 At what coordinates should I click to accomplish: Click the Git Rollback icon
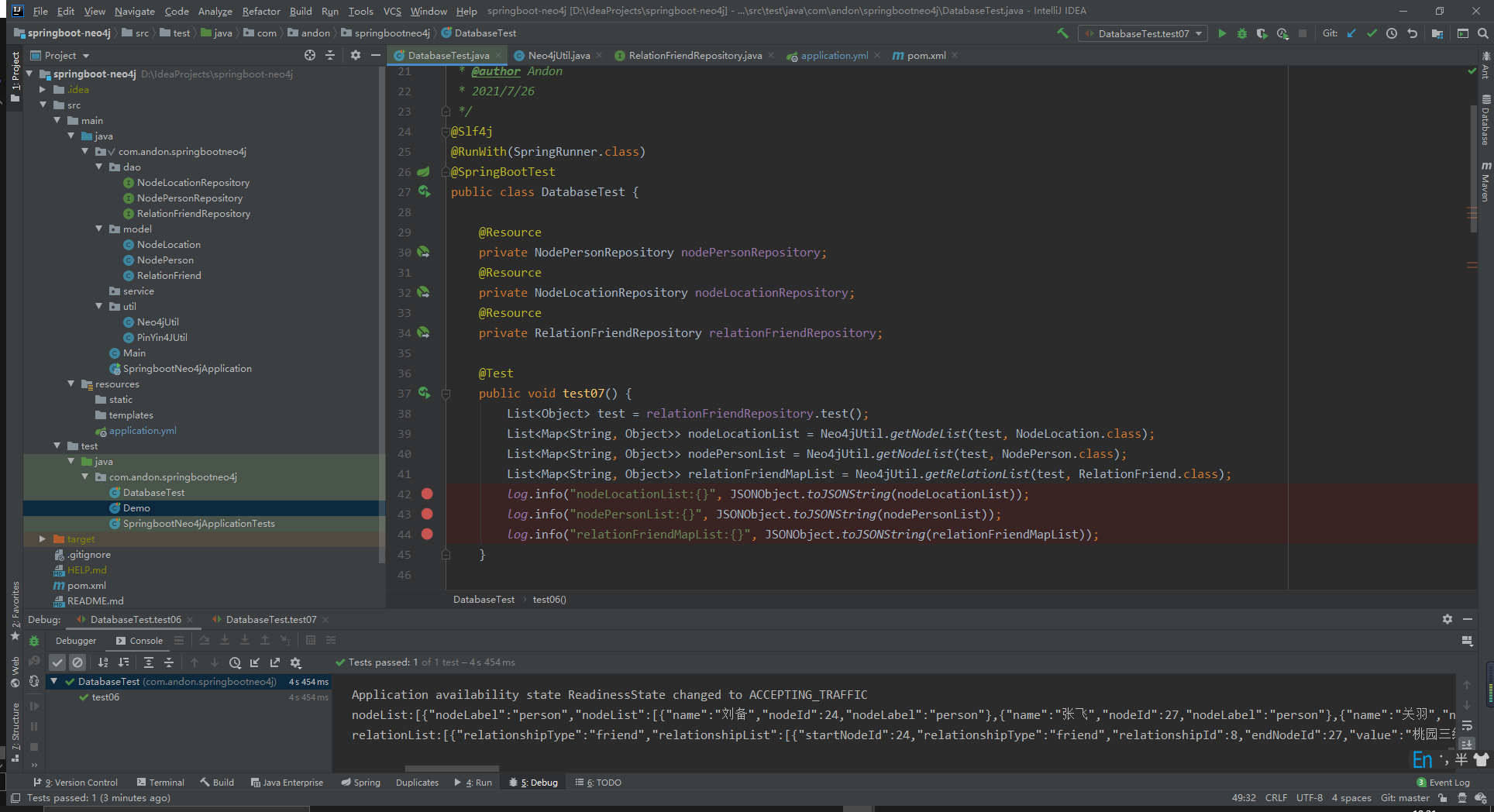tap(1412, 33)
